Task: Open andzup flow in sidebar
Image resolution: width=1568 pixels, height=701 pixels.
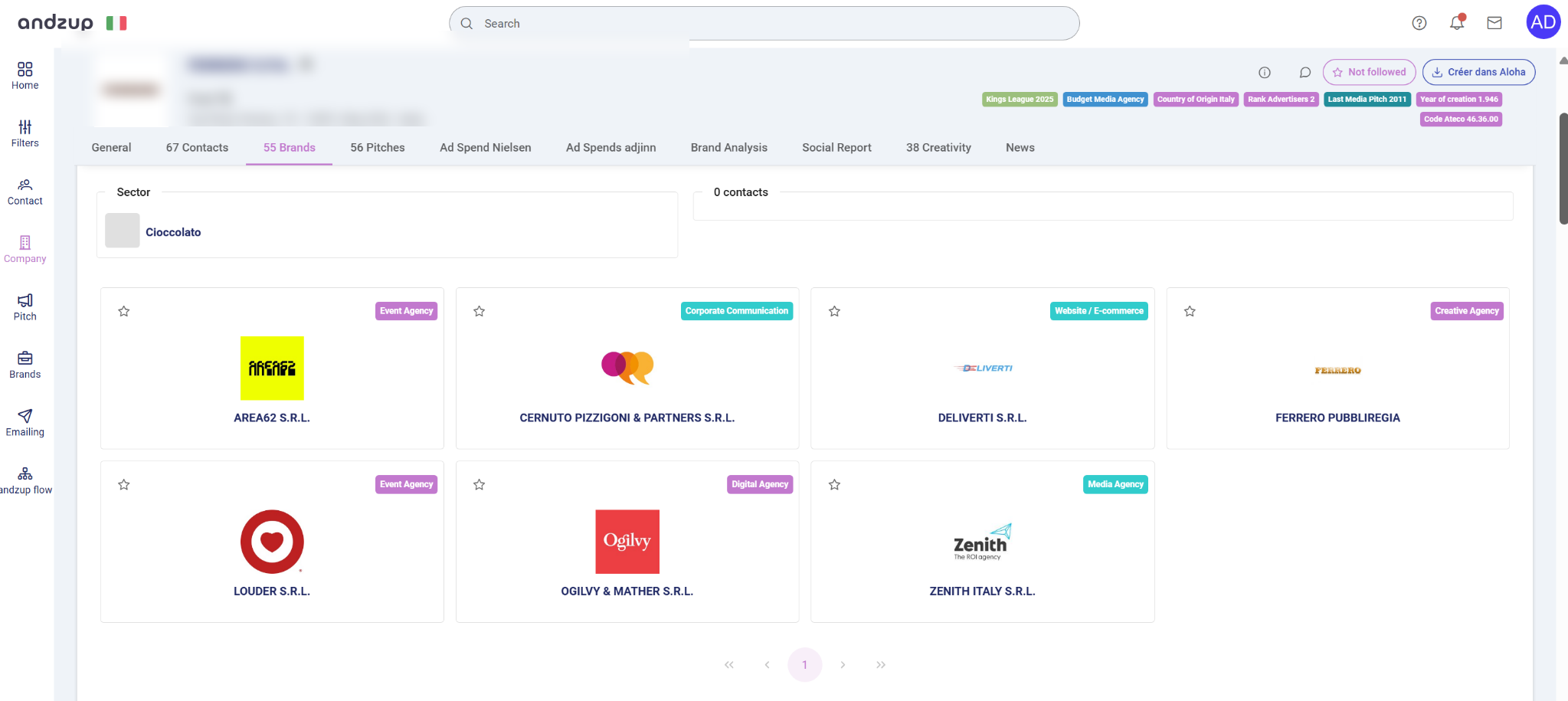Action: tap(25, 480)
